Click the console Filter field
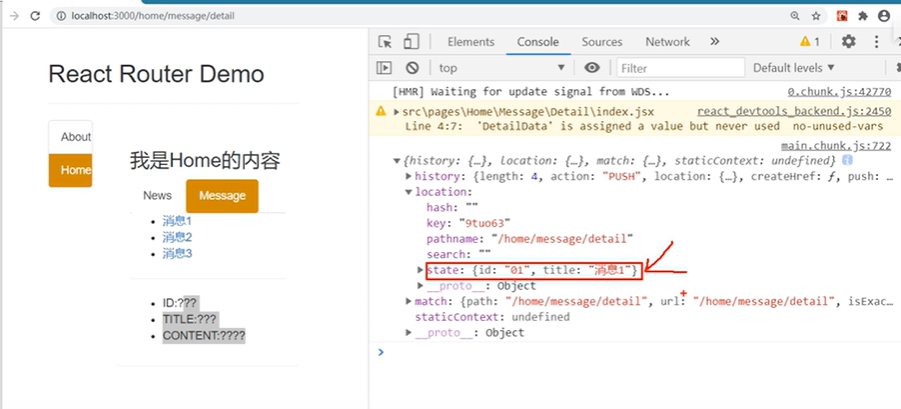Screen dimensions: 901x409 [x=680, y=68]
